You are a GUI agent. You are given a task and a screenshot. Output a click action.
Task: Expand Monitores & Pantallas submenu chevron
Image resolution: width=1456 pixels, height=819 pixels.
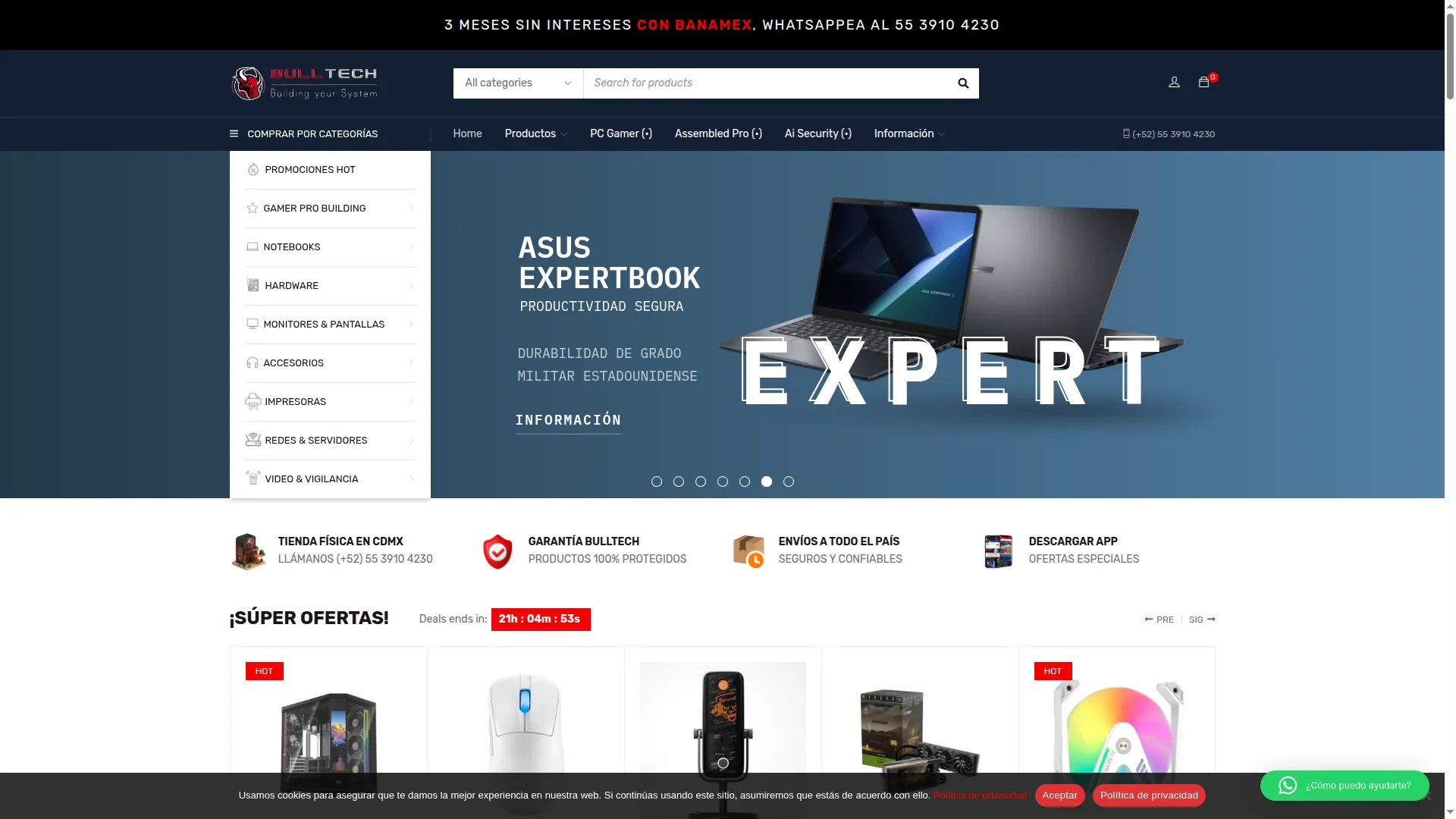411,325
